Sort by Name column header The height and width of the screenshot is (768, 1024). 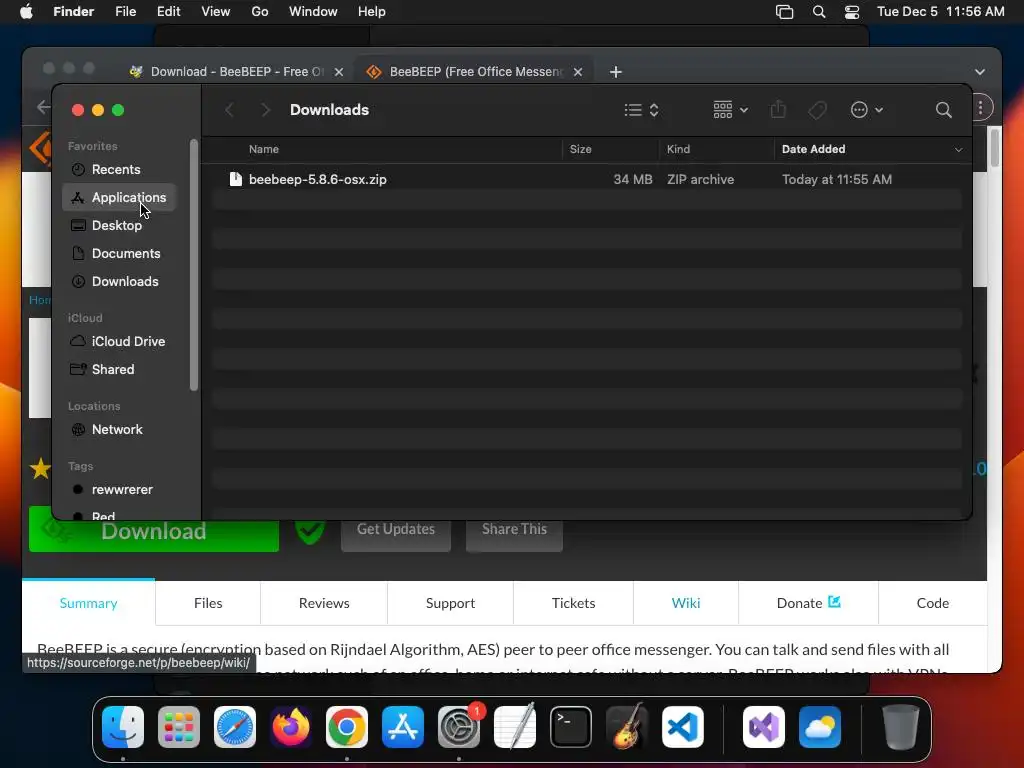(264, 149)
